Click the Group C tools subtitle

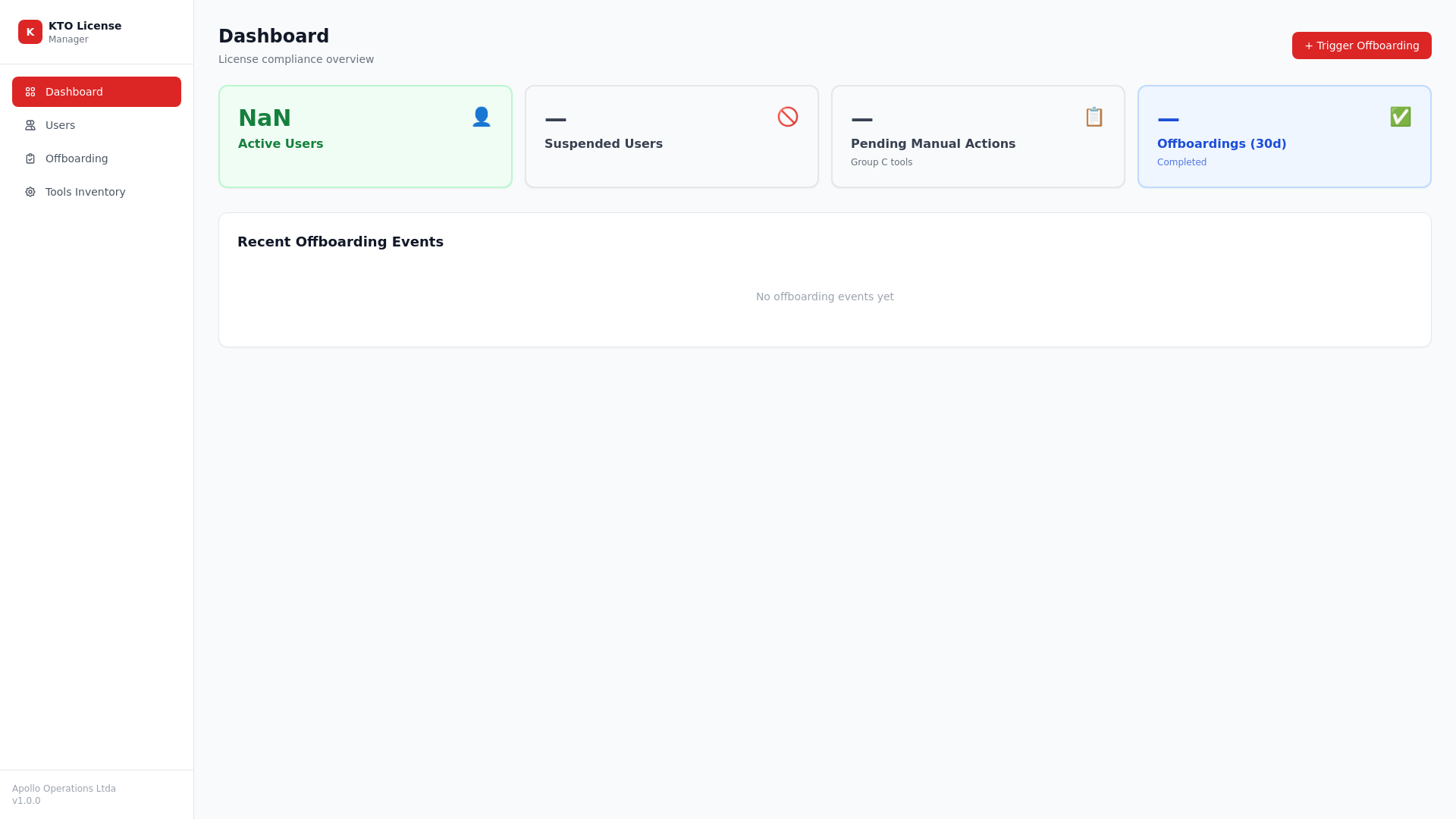coord(881,162)
